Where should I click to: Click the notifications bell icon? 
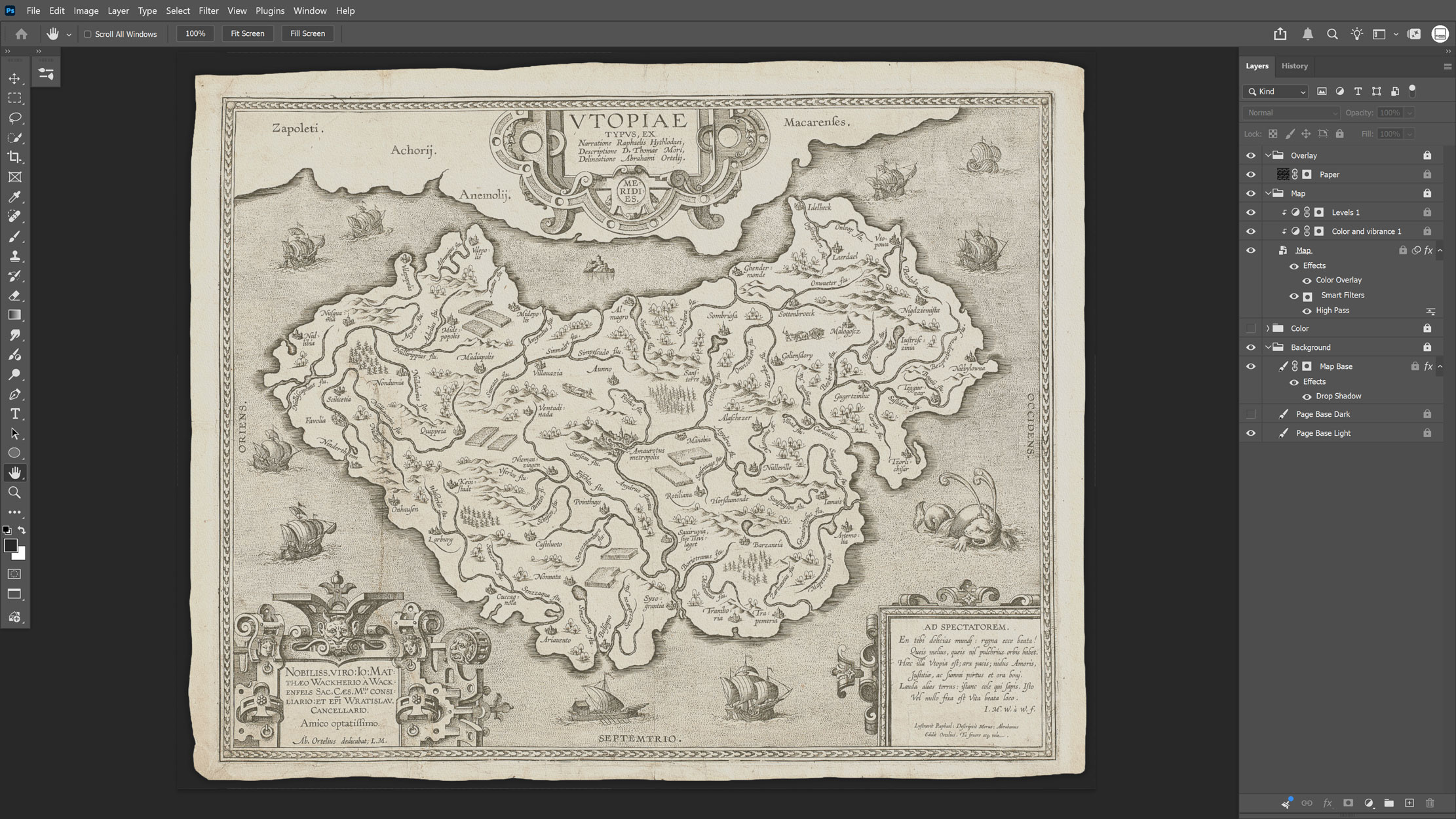(1308, 34)
